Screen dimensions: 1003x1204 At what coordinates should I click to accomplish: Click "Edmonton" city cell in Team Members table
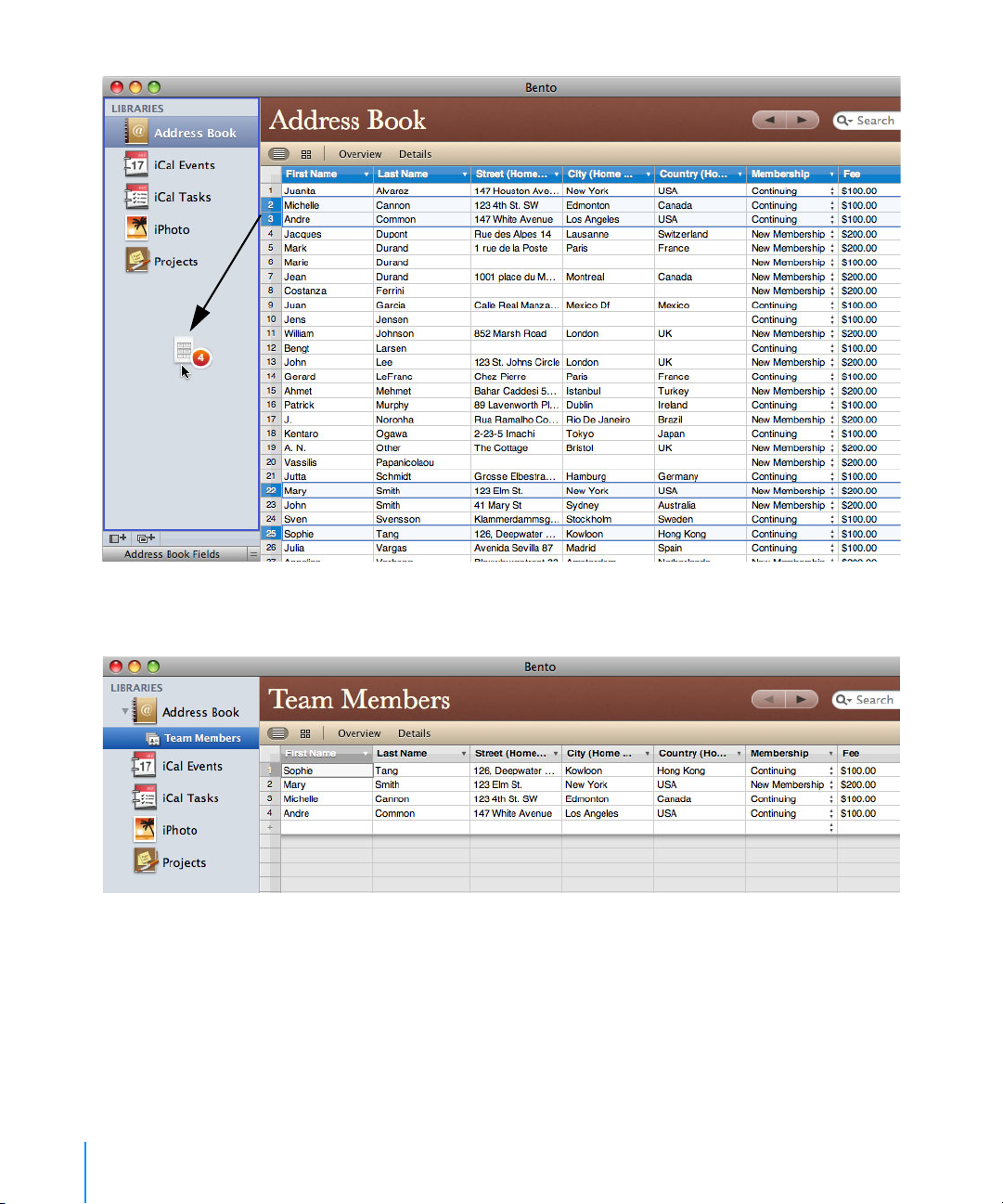pos(608,799)
